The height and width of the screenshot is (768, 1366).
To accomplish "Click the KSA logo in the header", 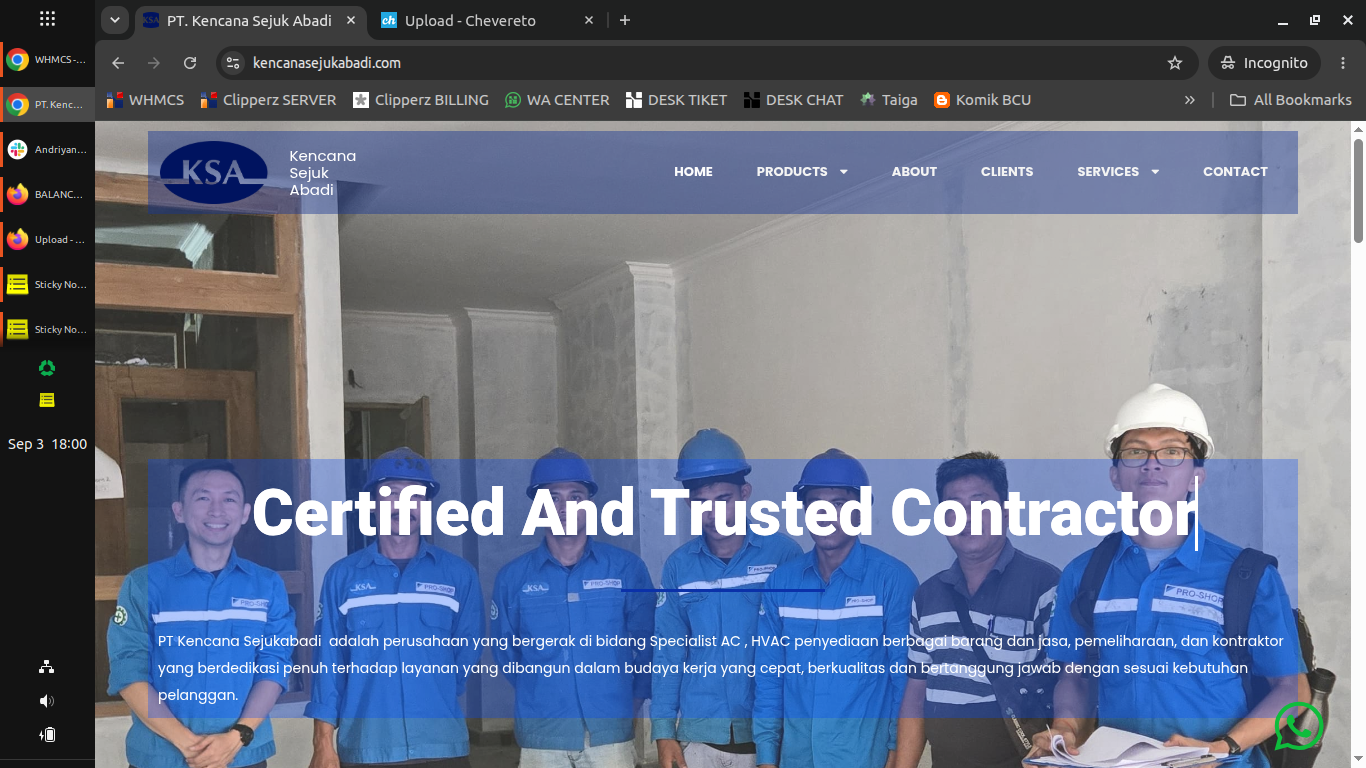I will [x=213, y=172].
